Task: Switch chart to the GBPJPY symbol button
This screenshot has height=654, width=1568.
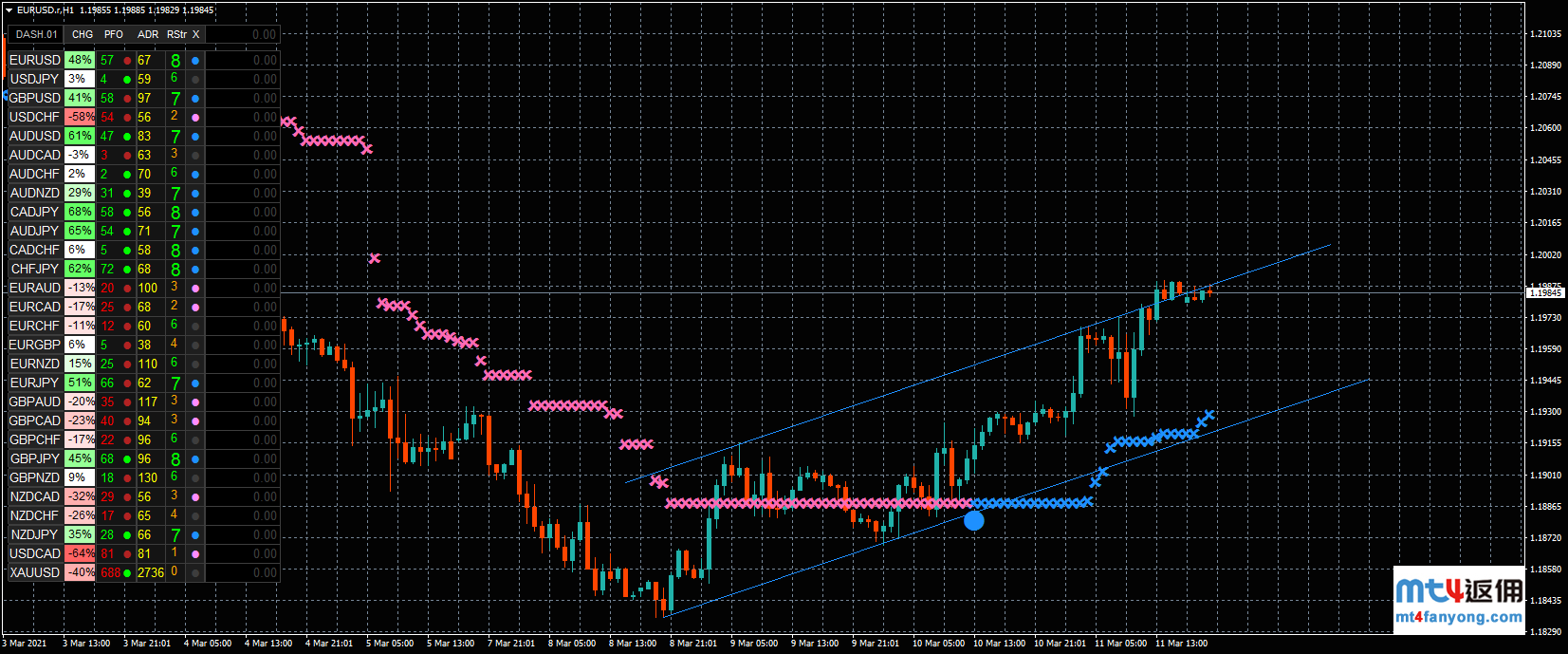Action: (x=35, y=458)
